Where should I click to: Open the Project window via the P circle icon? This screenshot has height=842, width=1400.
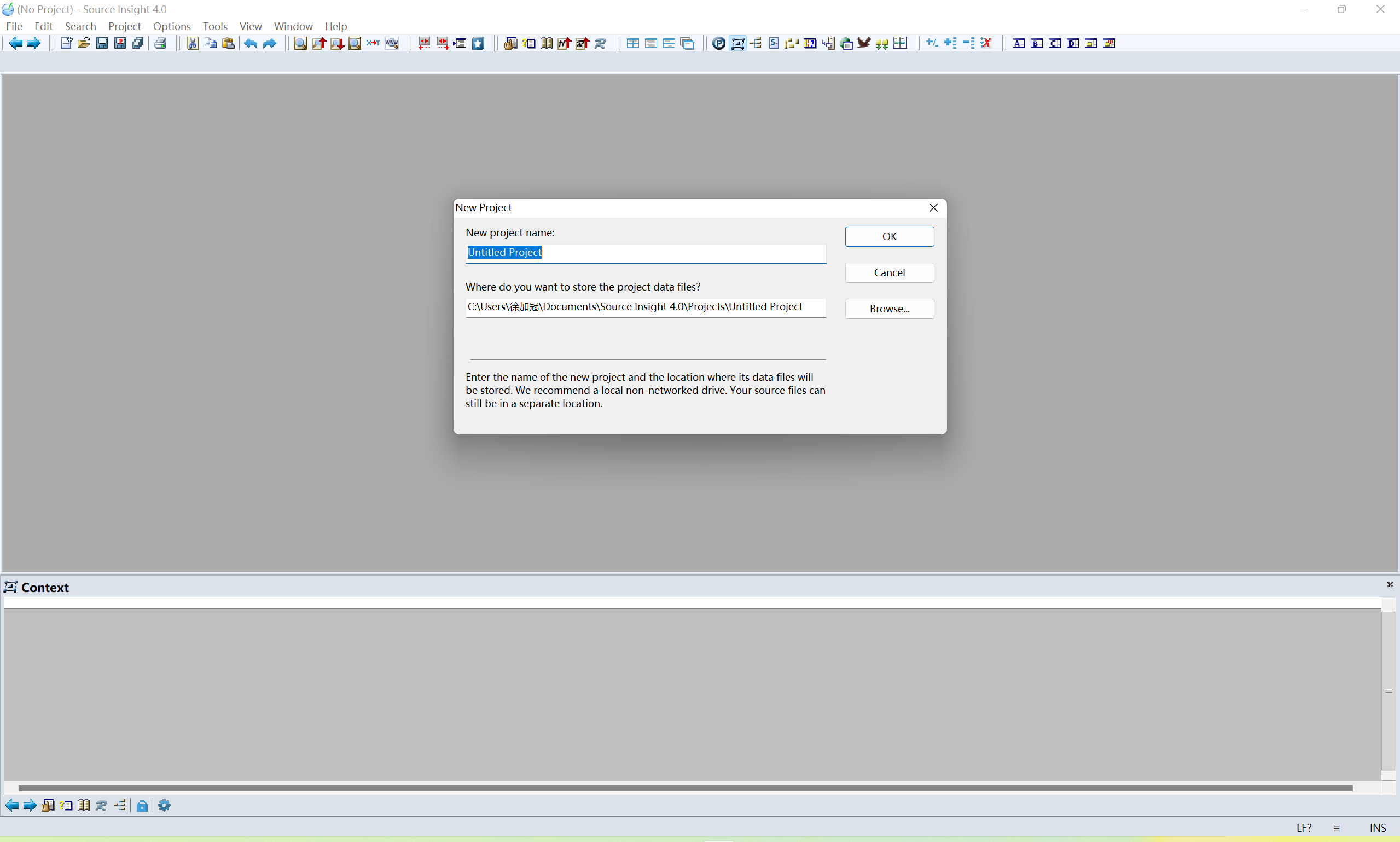(719, 43)
